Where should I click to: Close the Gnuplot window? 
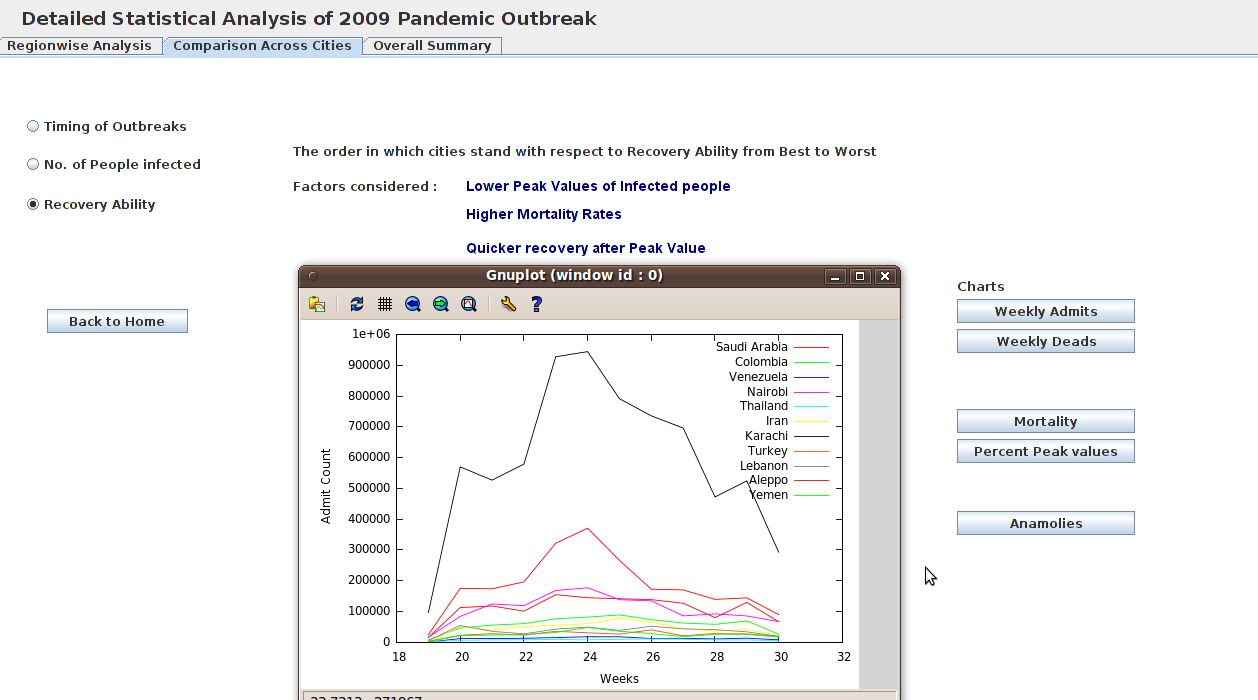(884, 276)
